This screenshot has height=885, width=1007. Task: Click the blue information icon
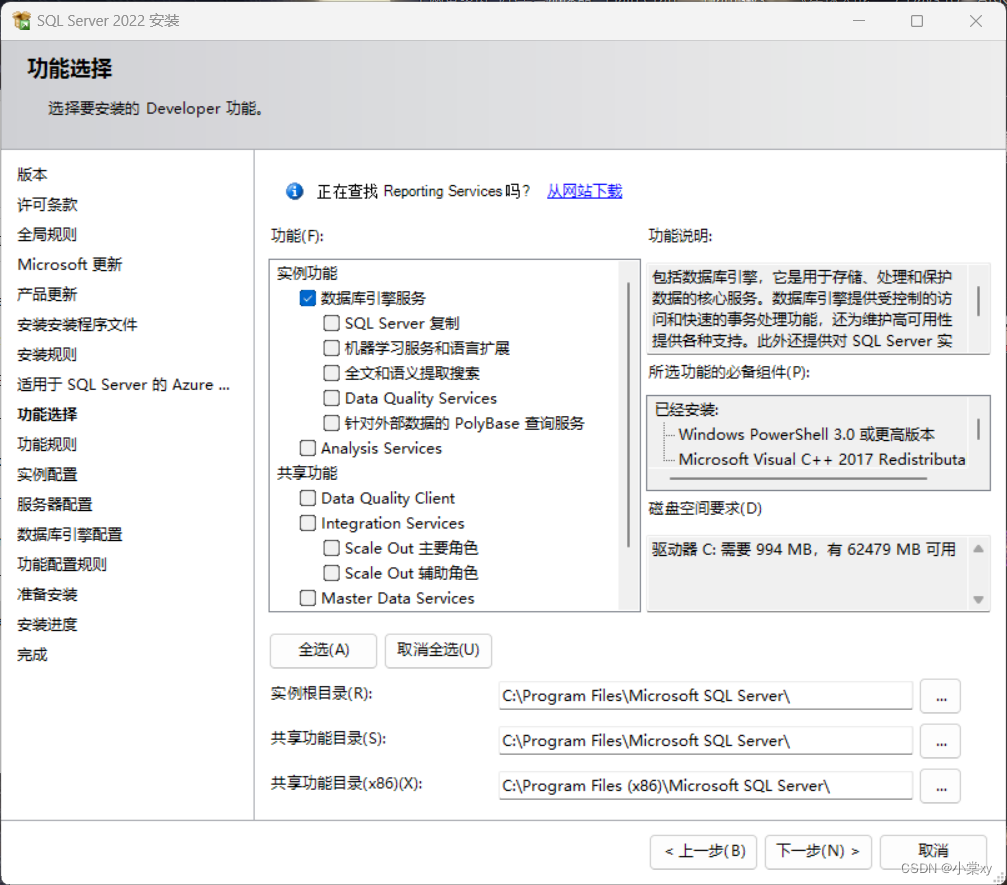295,191
